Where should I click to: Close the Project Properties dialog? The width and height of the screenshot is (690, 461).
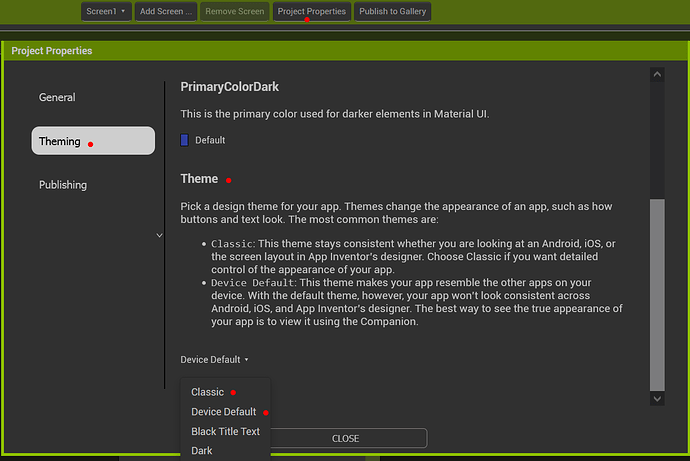click(x=345, y=439)
